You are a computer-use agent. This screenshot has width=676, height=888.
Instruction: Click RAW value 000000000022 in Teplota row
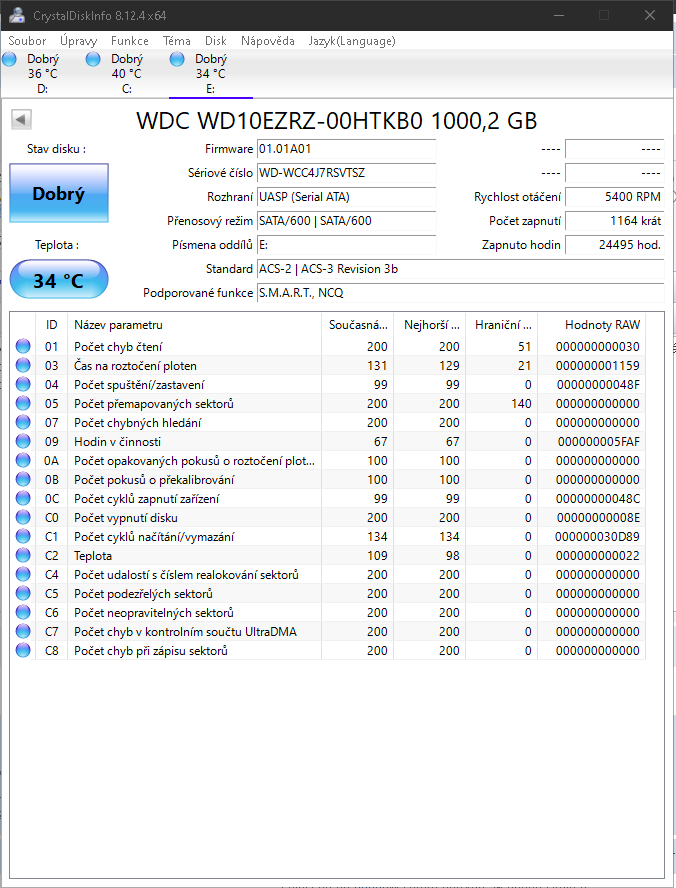click(598, 555)
